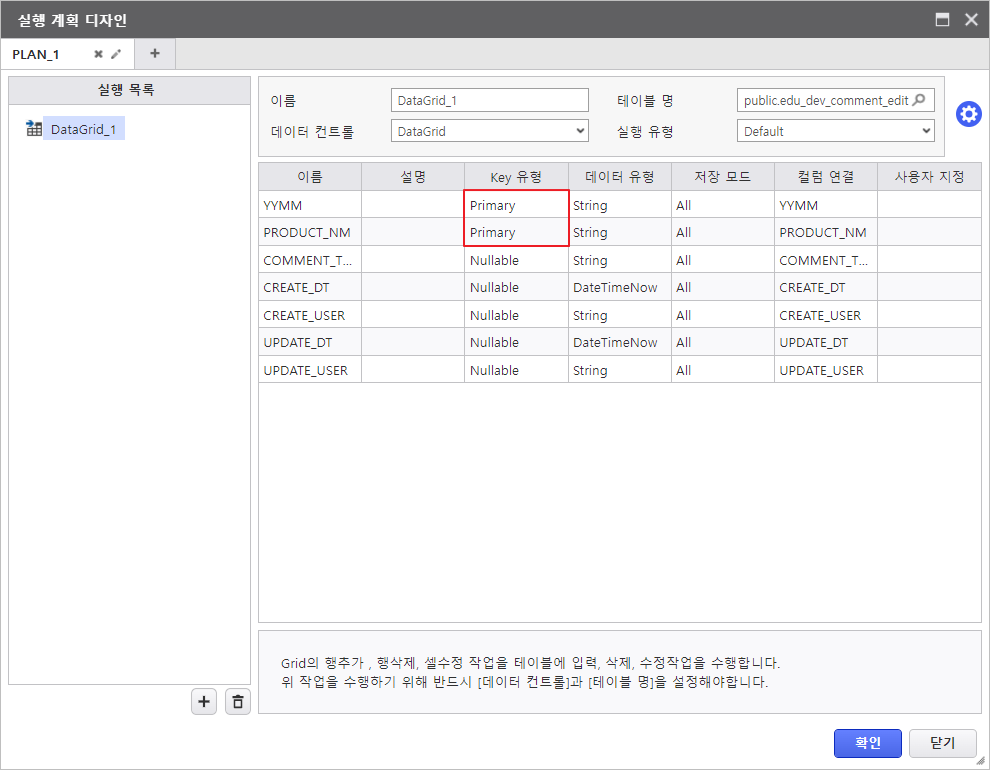Click DateTimeNow in the CREATE_DT row
This screenshot has width=990, height=770.
click(619, 287)
